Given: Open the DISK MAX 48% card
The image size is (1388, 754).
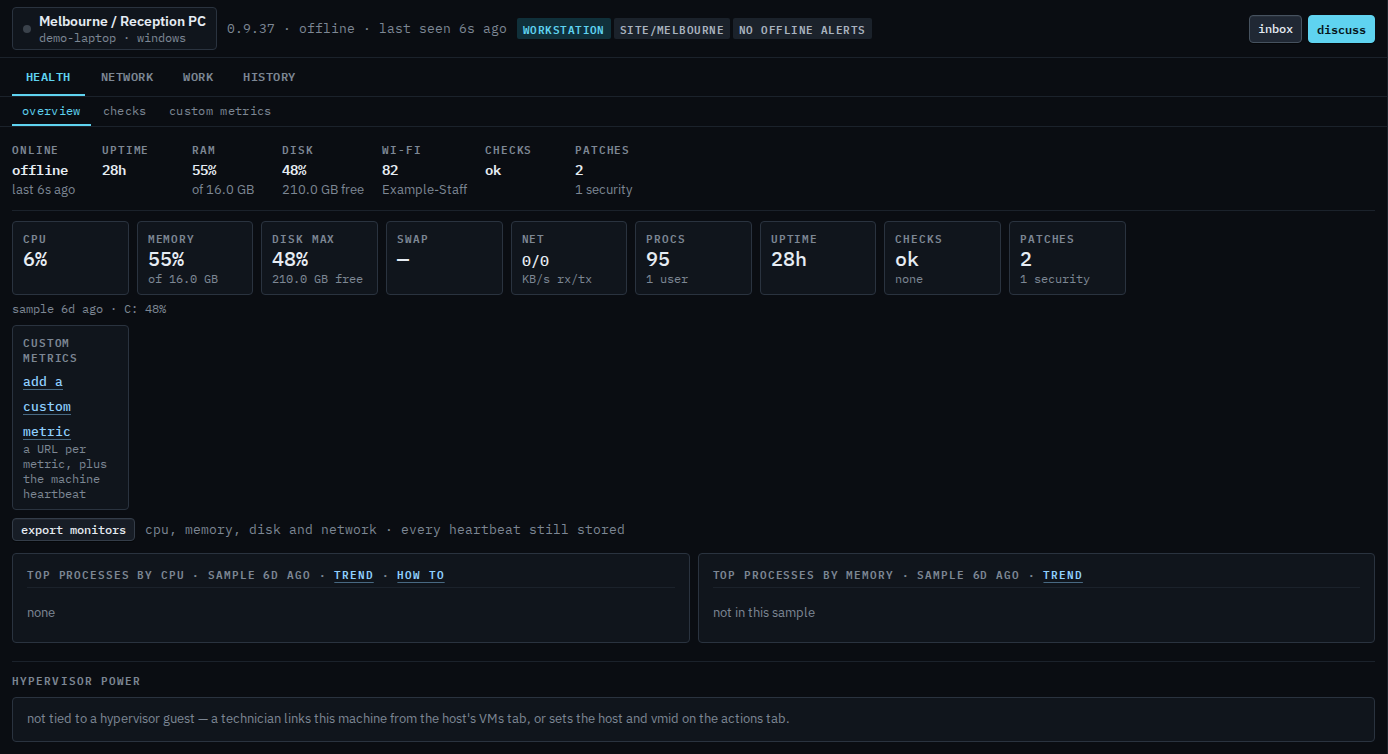Looking at the screenshot, I should click(x=319, y=258).
